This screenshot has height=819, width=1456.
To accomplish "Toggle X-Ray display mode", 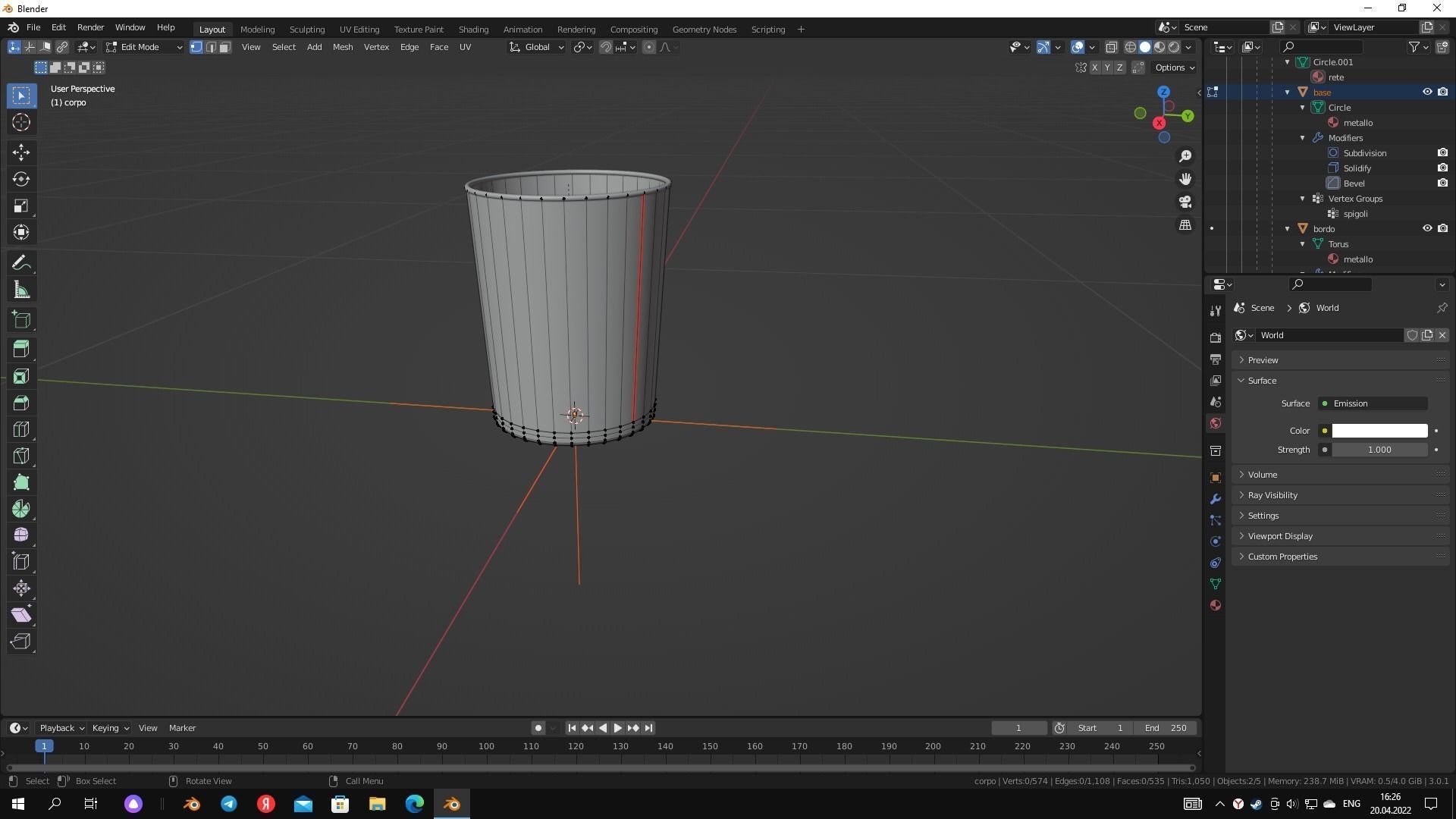I will pyautogui.click(x=1111, y=47).
